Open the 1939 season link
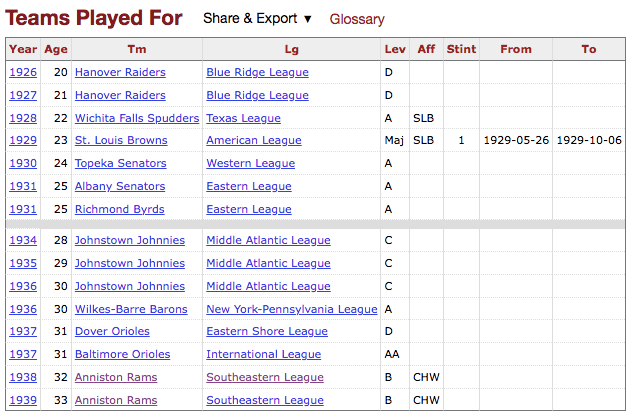This screenshot has height=419, width=639. (x=23, y=400)
